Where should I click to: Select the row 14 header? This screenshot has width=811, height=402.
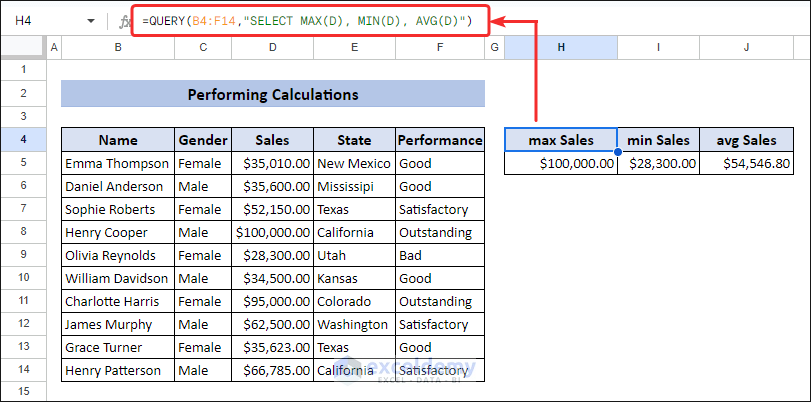(23, 370)
